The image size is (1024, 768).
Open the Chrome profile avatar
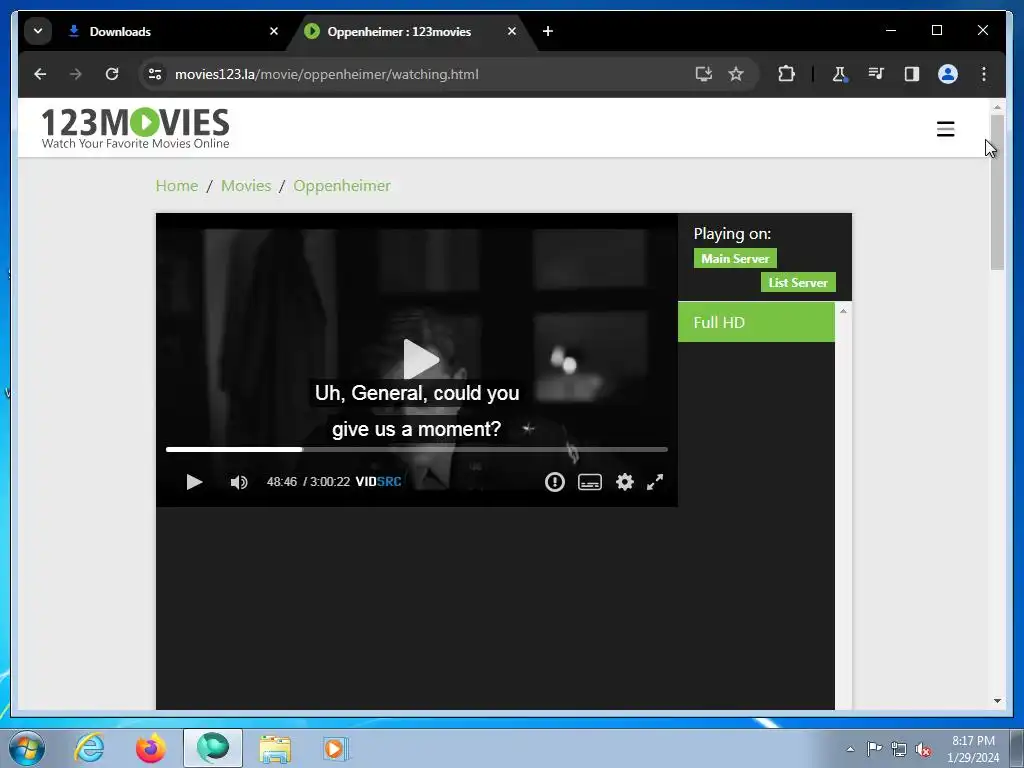pos(948,74)
